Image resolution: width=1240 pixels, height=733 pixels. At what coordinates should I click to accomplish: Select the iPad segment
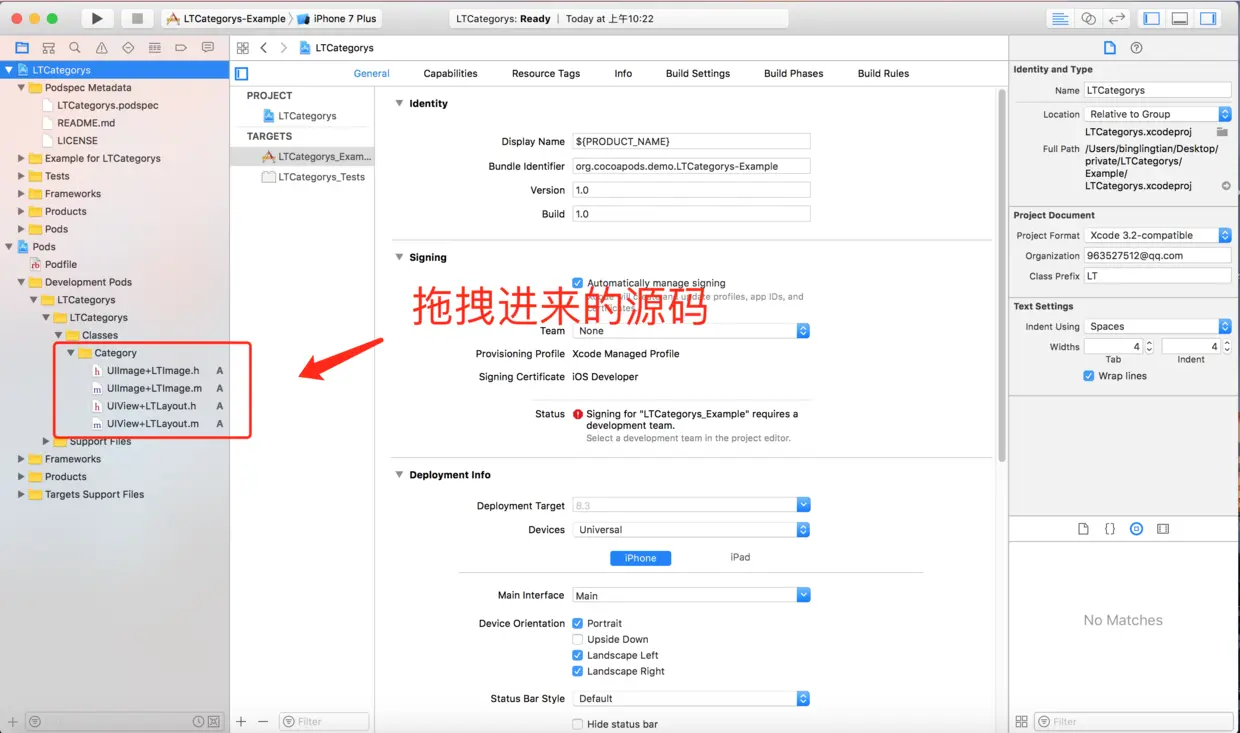[740, 557]
